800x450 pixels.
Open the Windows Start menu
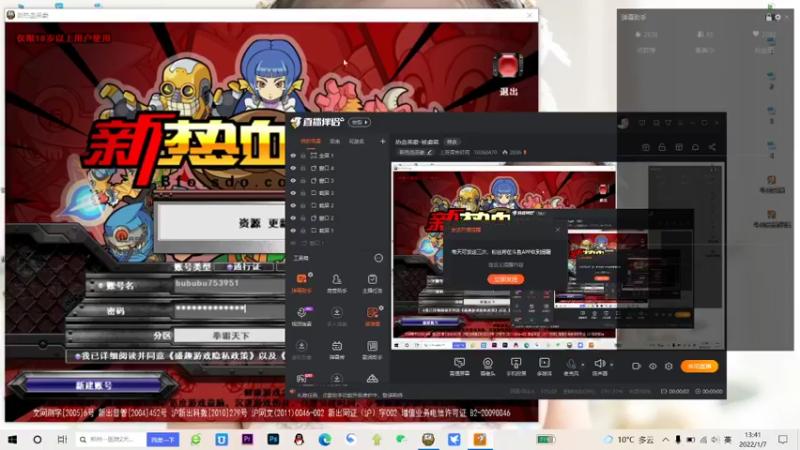pyautogui.click(x=12, y=439)
